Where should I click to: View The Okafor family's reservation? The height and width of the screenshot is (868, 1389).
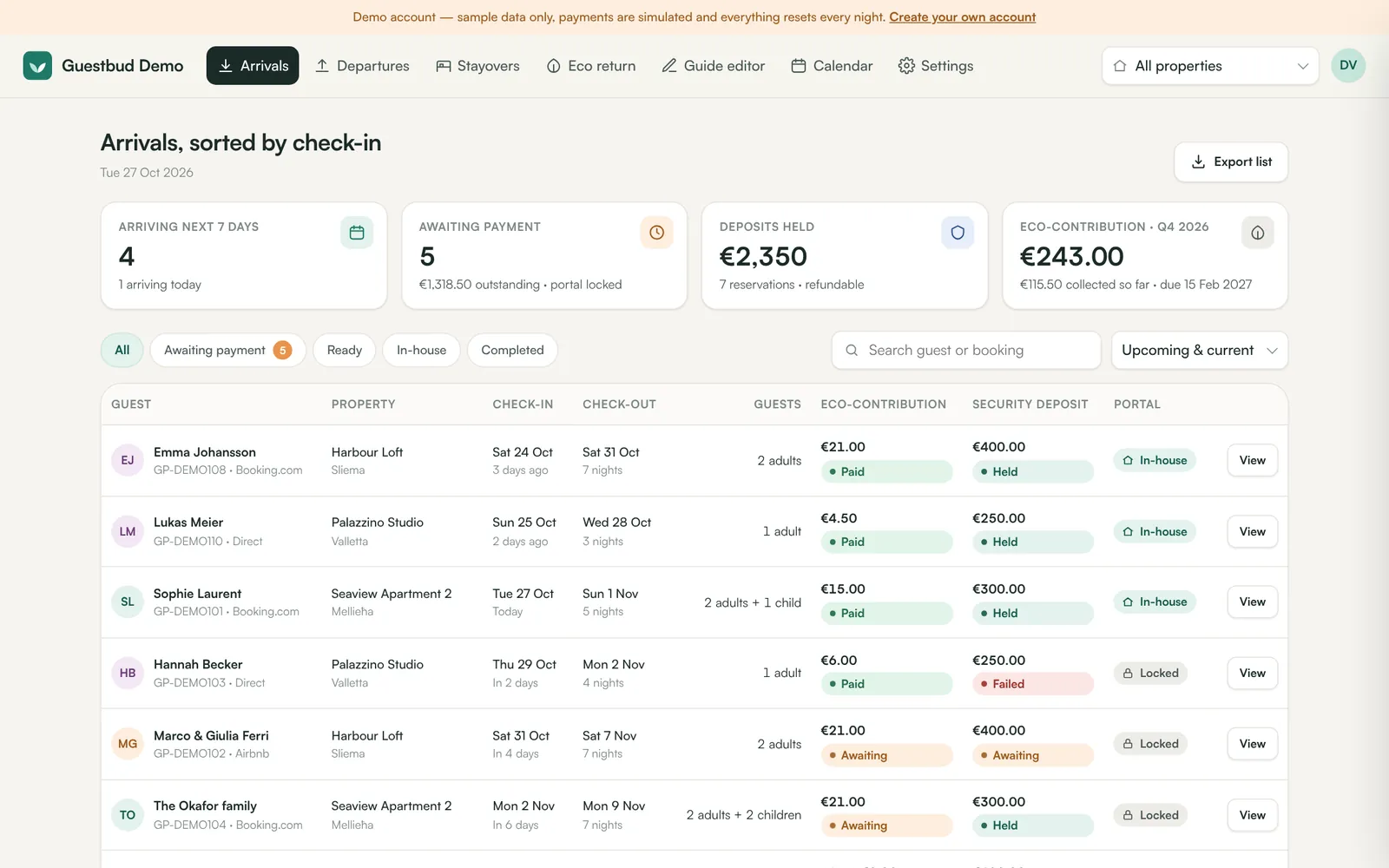(1252, 815)
